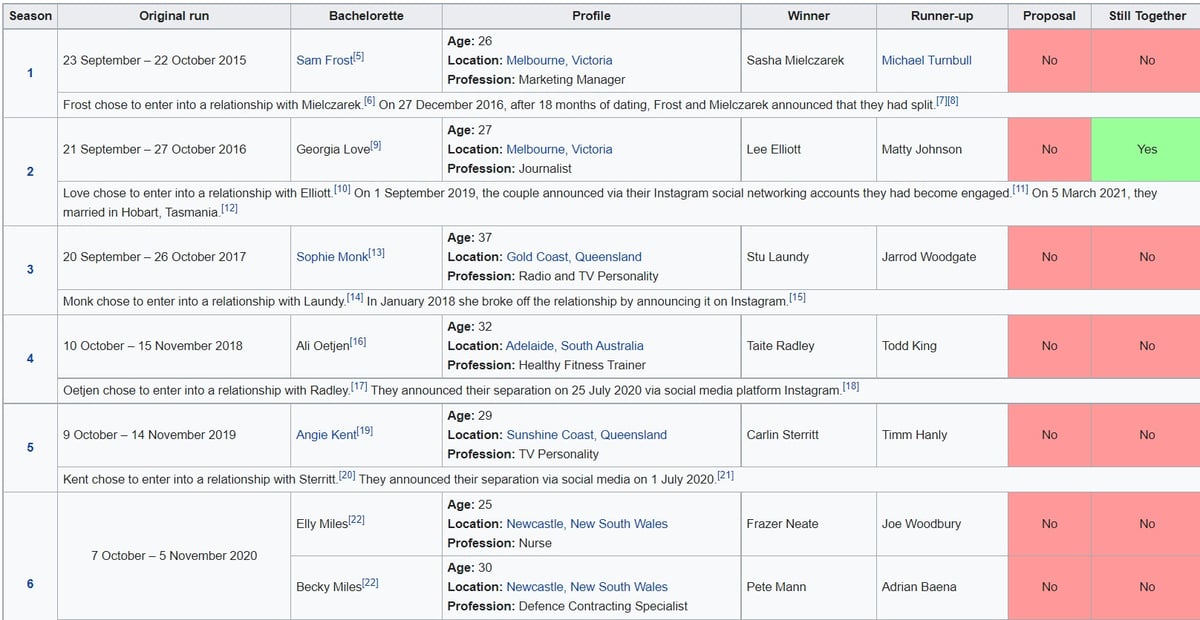
Task: Click citation [17] after Radley relationship sentence
Action: pyautogui.click(x=359, y=386)
